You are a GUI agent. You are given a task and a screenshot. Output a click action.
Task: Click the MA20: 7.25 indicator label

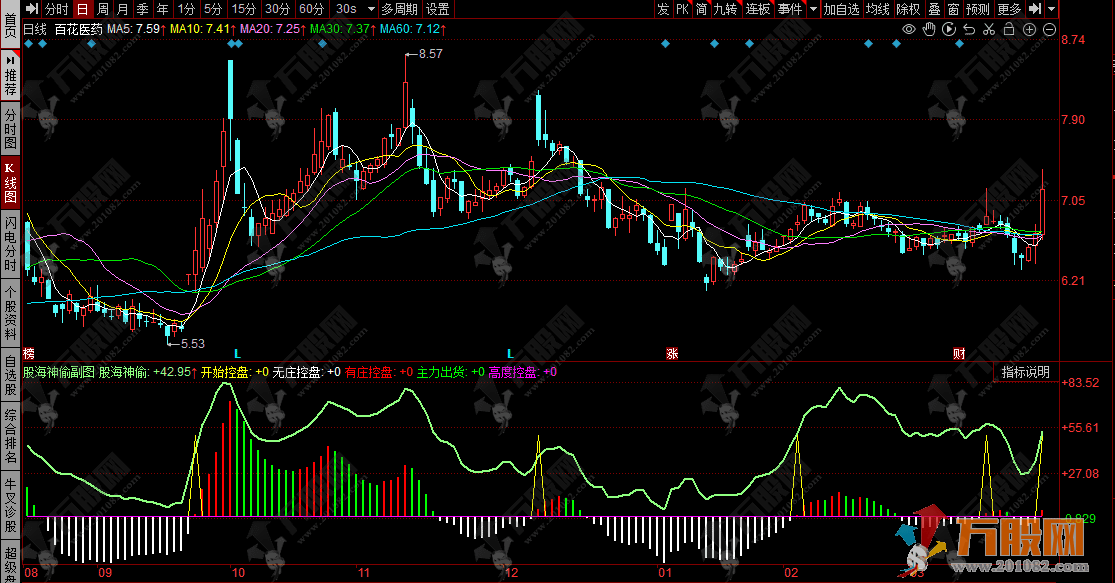[x=273, y=29]
